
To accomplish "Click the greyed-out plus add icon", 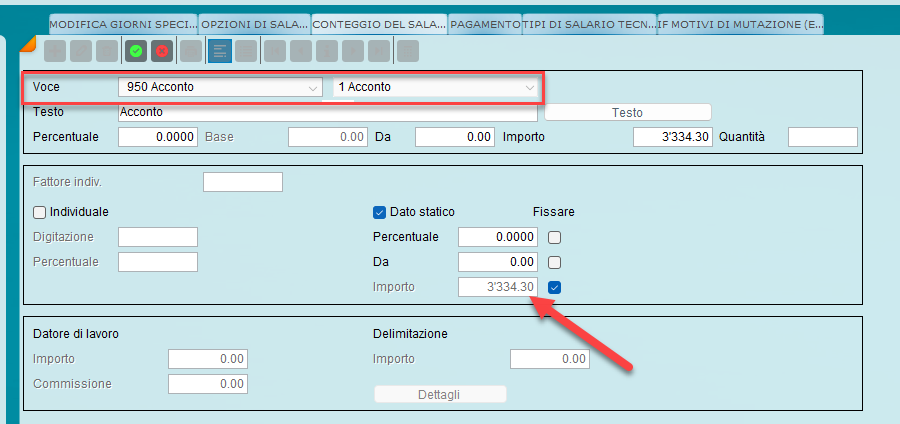I will point(56,50).
